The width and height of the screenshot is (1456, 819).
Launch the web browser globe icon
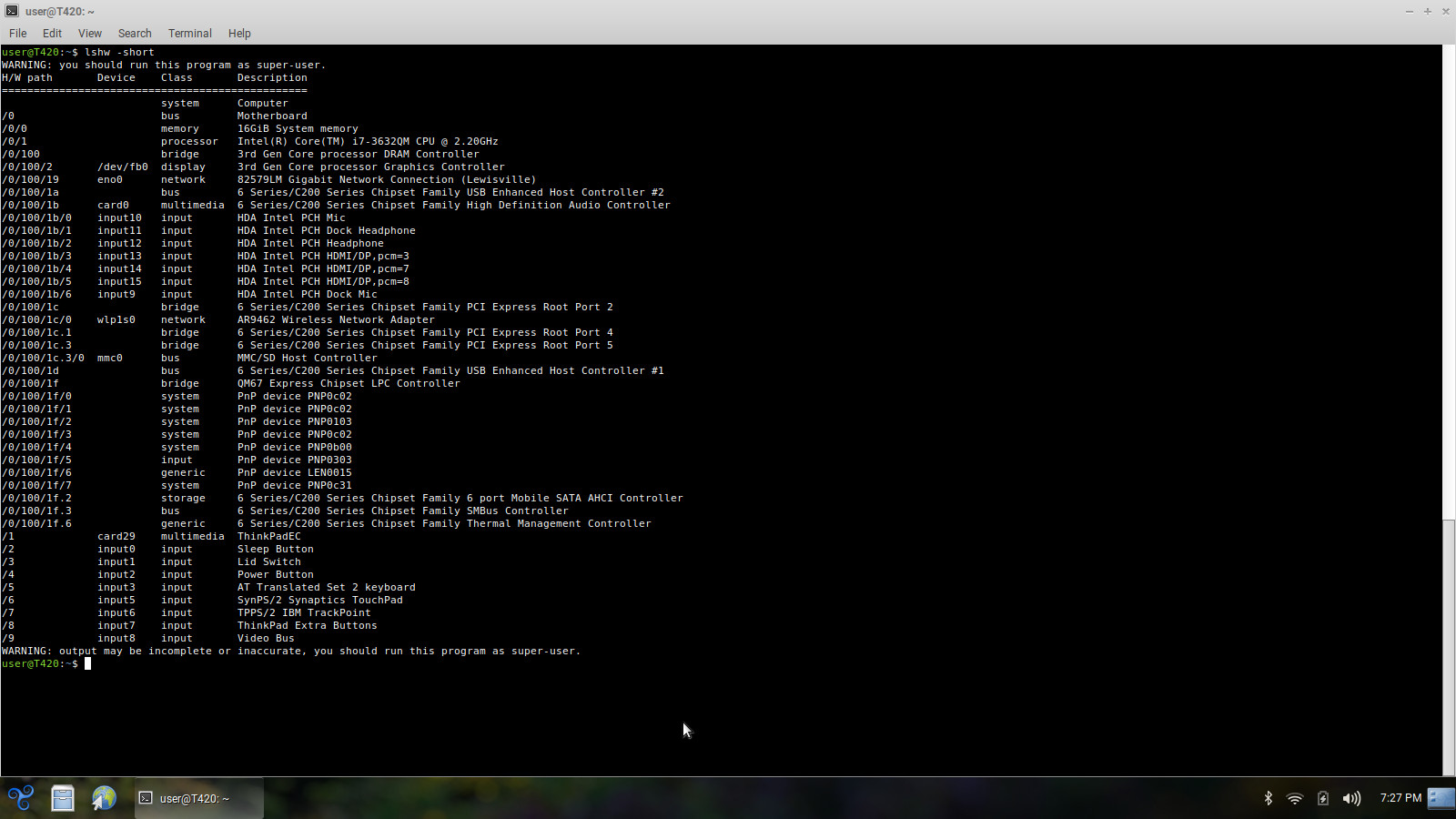point(104,798)
